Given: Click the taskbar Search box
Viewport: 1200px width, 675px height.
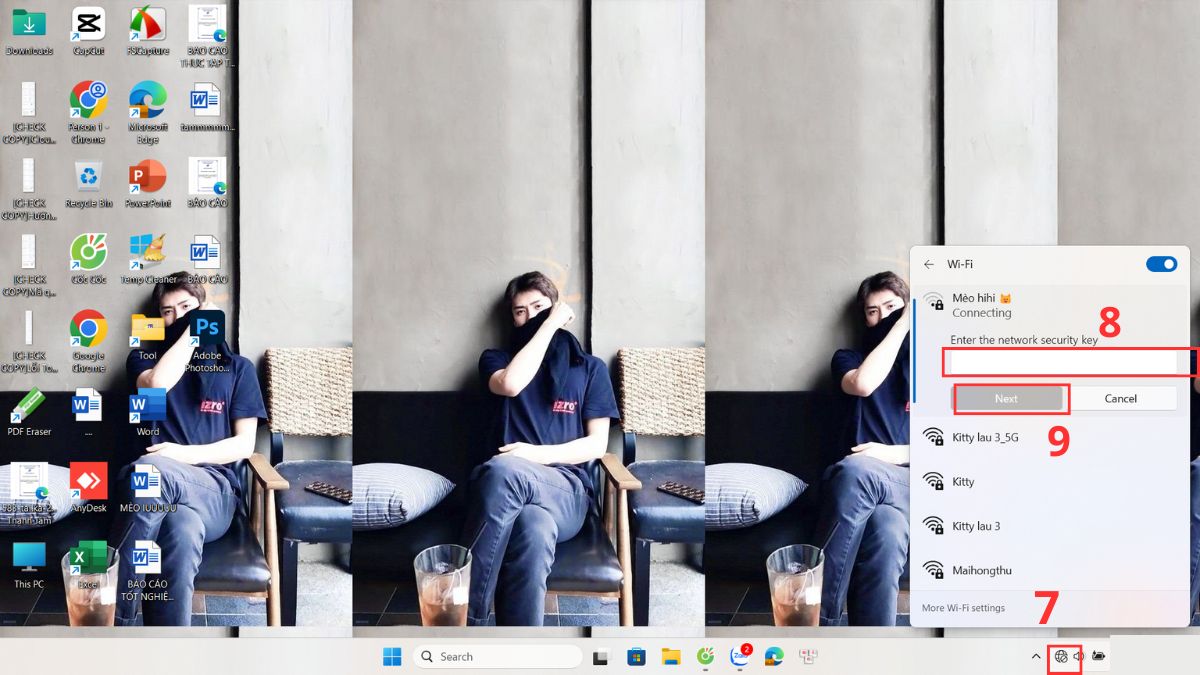Looking at the screenshot, I should 498,657.
